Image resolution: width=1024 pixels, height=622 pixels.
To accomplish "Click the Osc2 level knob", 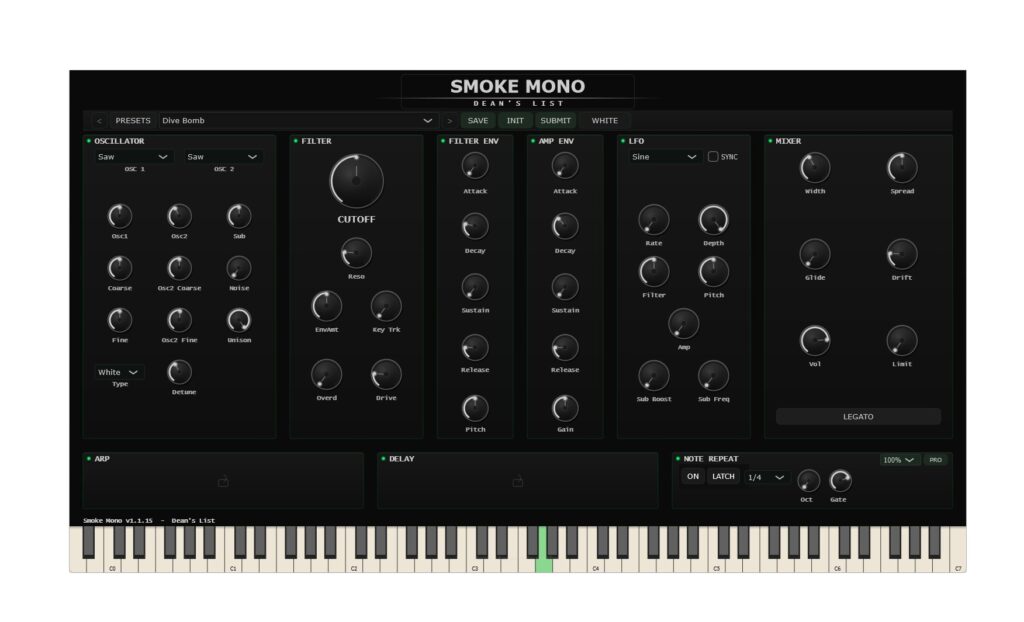I will [x=180, y=216].
